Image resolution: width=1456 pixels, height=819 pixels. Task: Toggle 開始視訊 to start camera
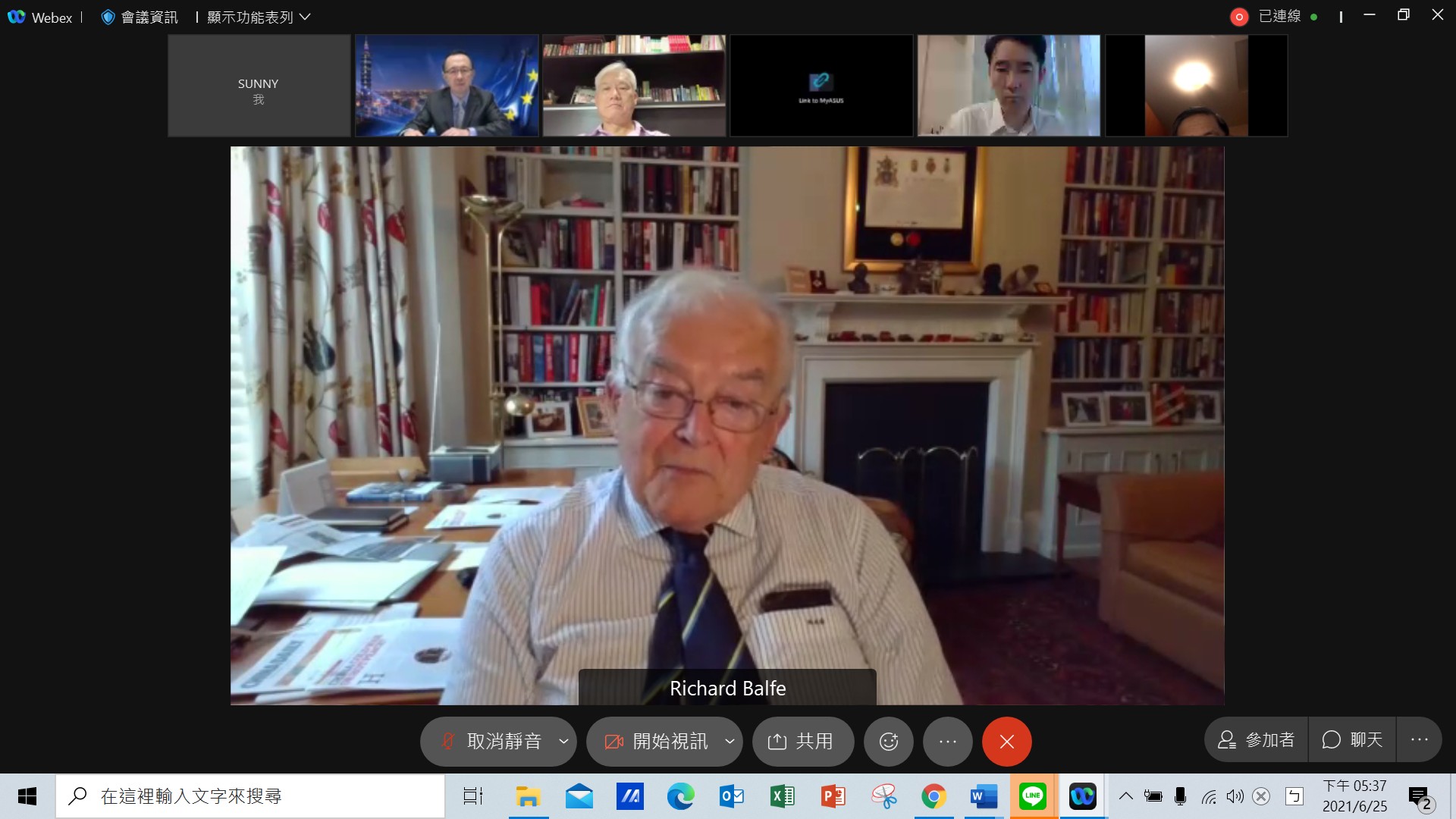pos(657,741)
